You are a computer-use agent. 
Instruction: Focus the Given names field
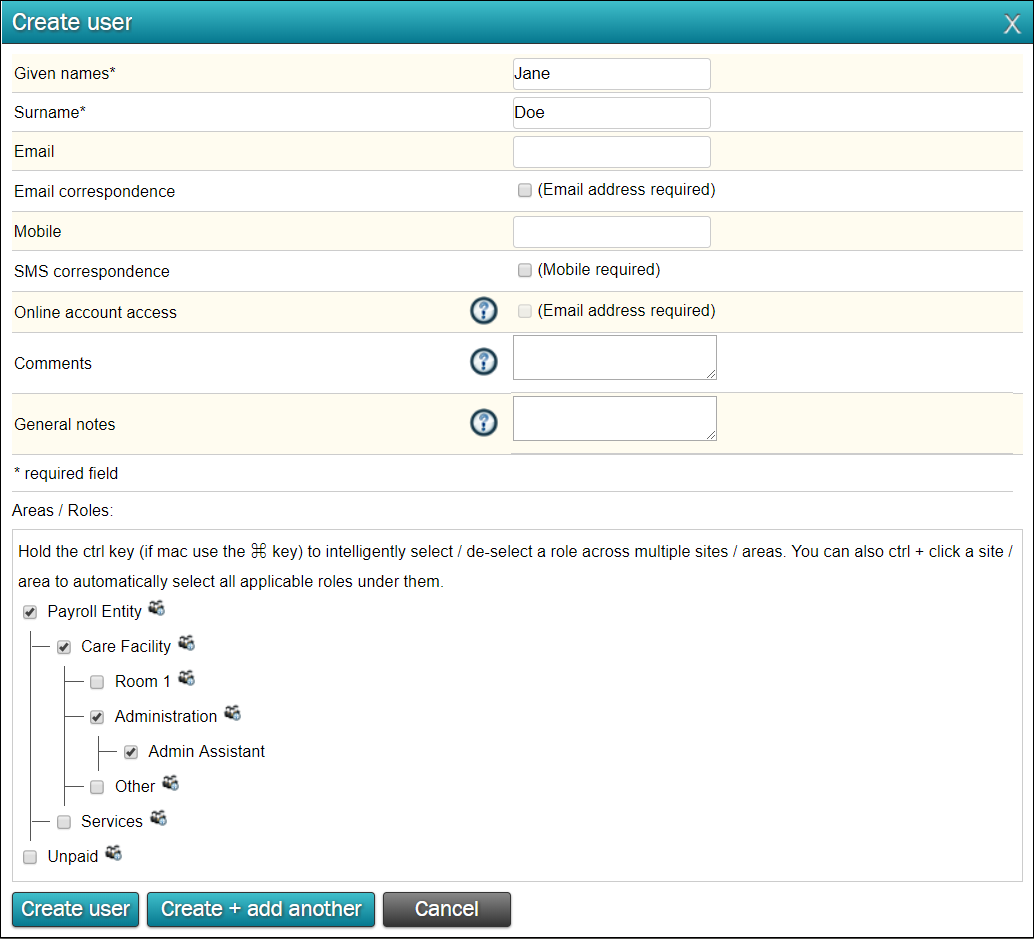click(611, 74)
